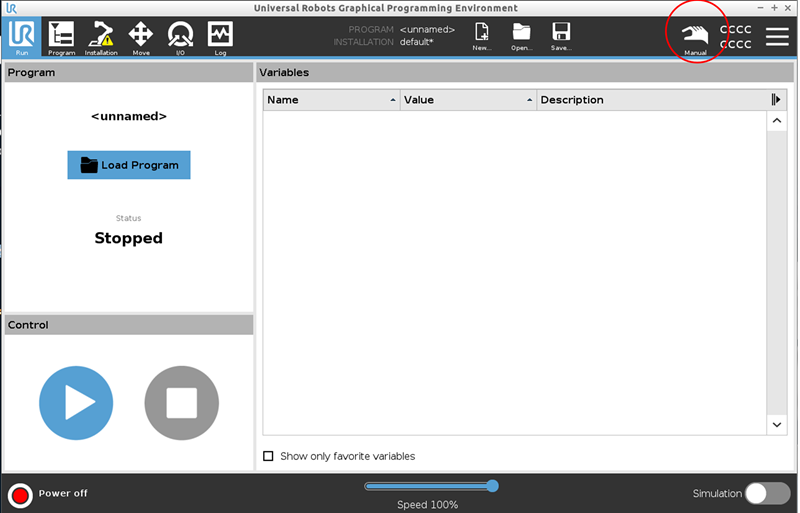Click the Stopped status text
800x513 pixels.
tap(129, 238)
